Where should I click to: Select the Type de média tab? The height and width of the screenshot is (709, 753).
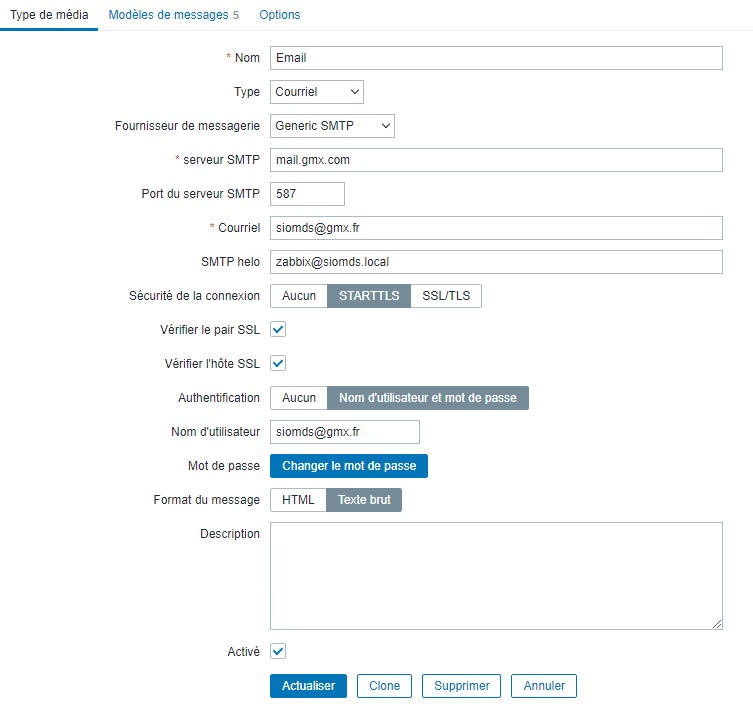click(x=49, y=15)
